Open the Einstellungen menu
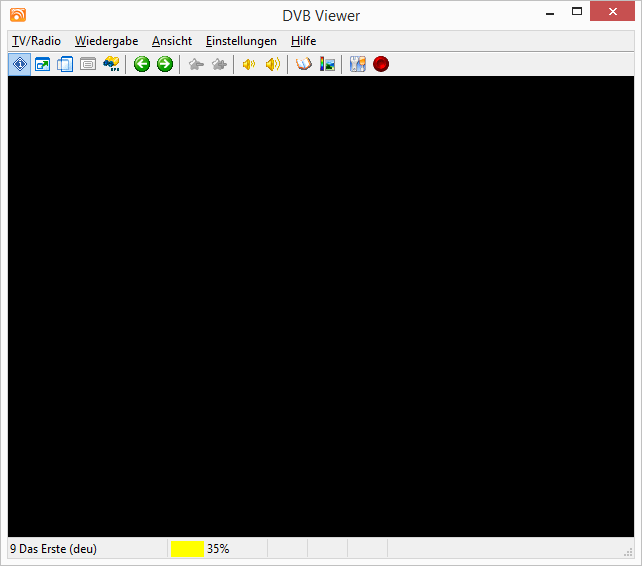Viewport: 642px width, 566px height. pos(241,41)
